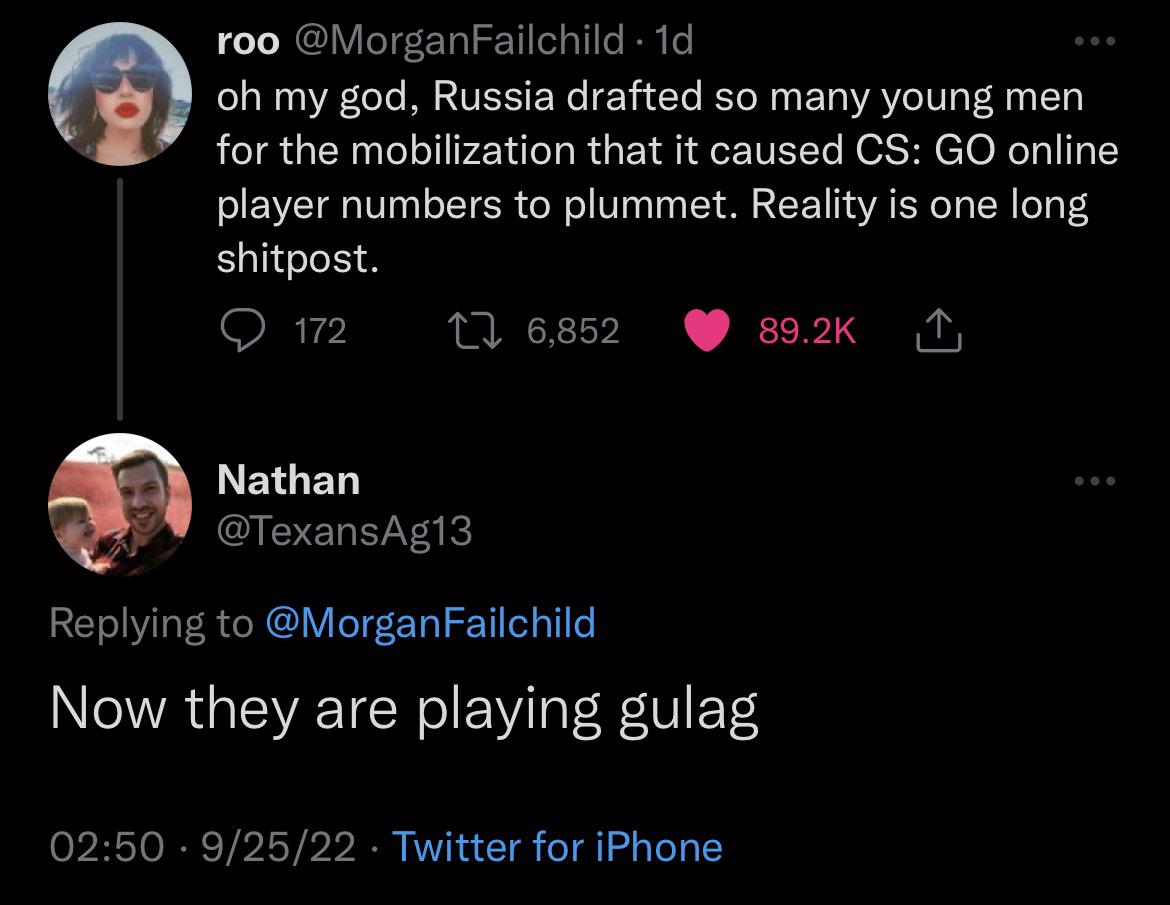Click the blue @MorganFailchild reply mention
The width and height of the screenshot is (1170, 905).
point(430,622)
